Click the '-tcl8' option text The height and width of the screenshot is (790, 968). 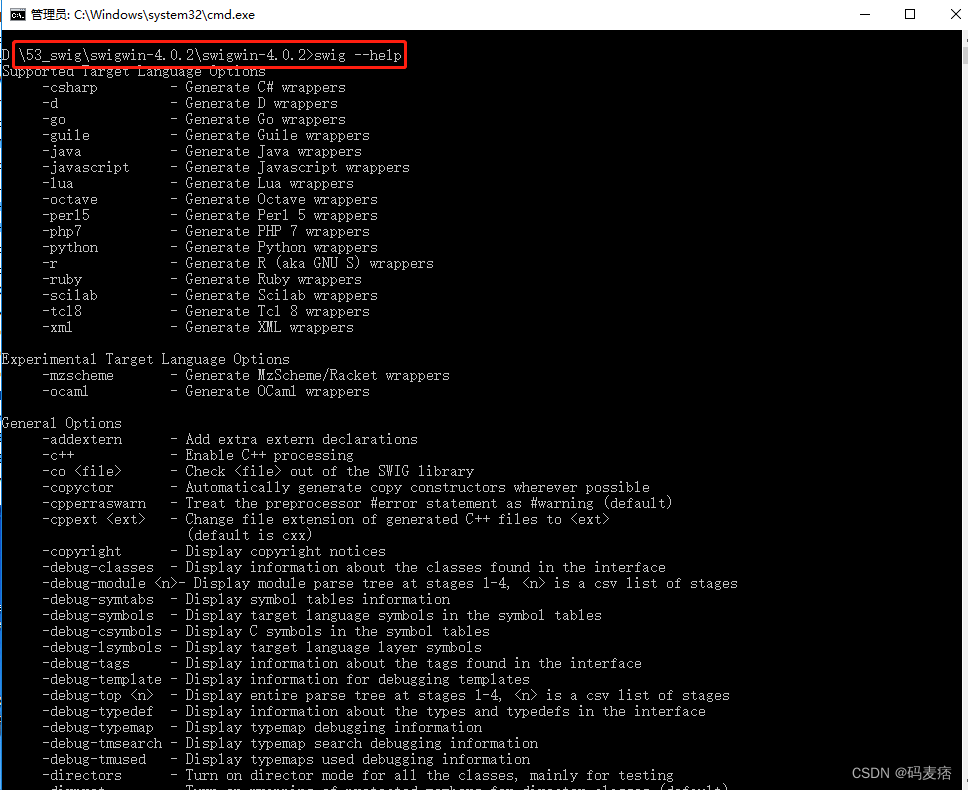tap(62, 312)
